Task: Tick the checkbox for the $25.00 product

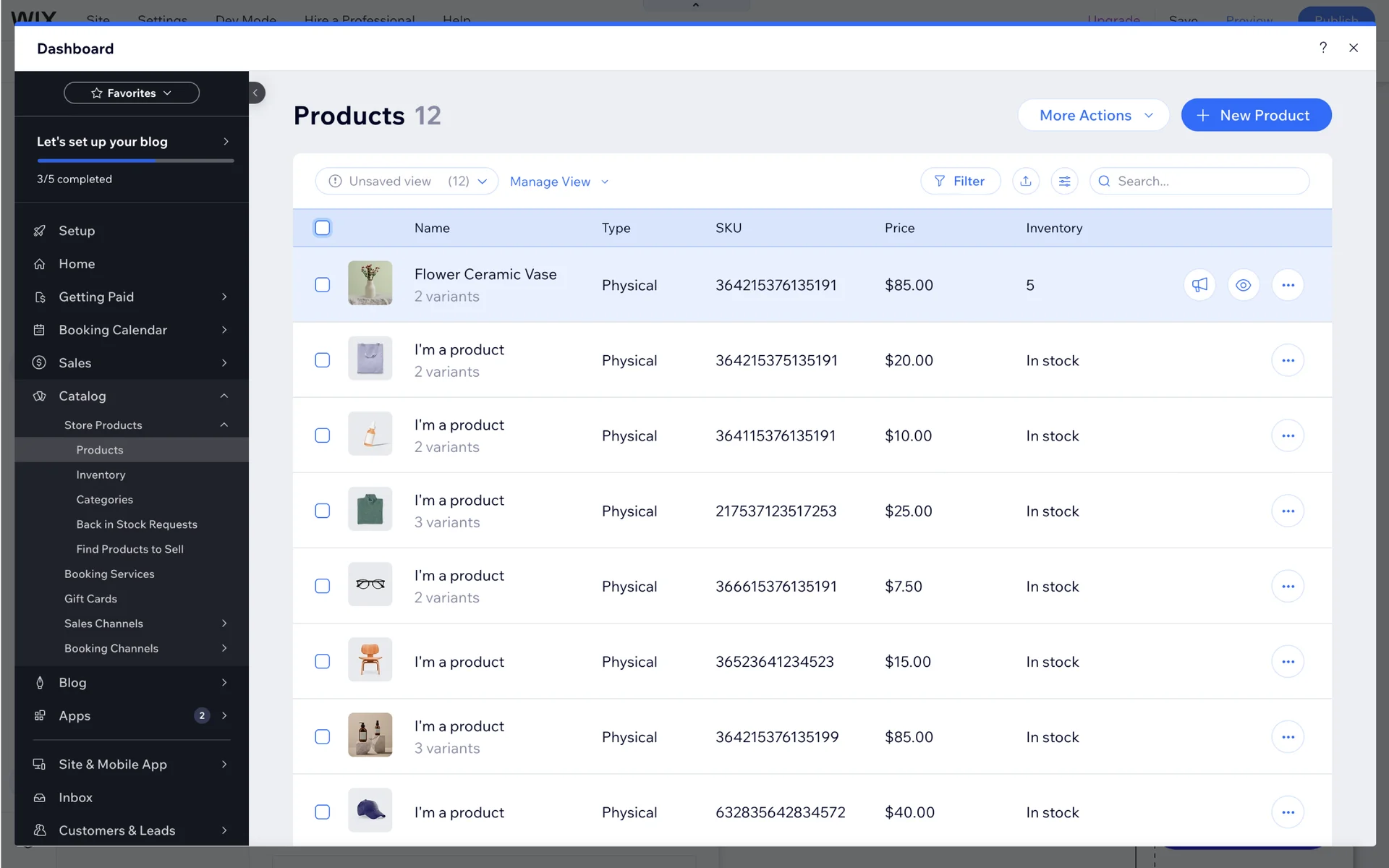Action: click(323, 511)
